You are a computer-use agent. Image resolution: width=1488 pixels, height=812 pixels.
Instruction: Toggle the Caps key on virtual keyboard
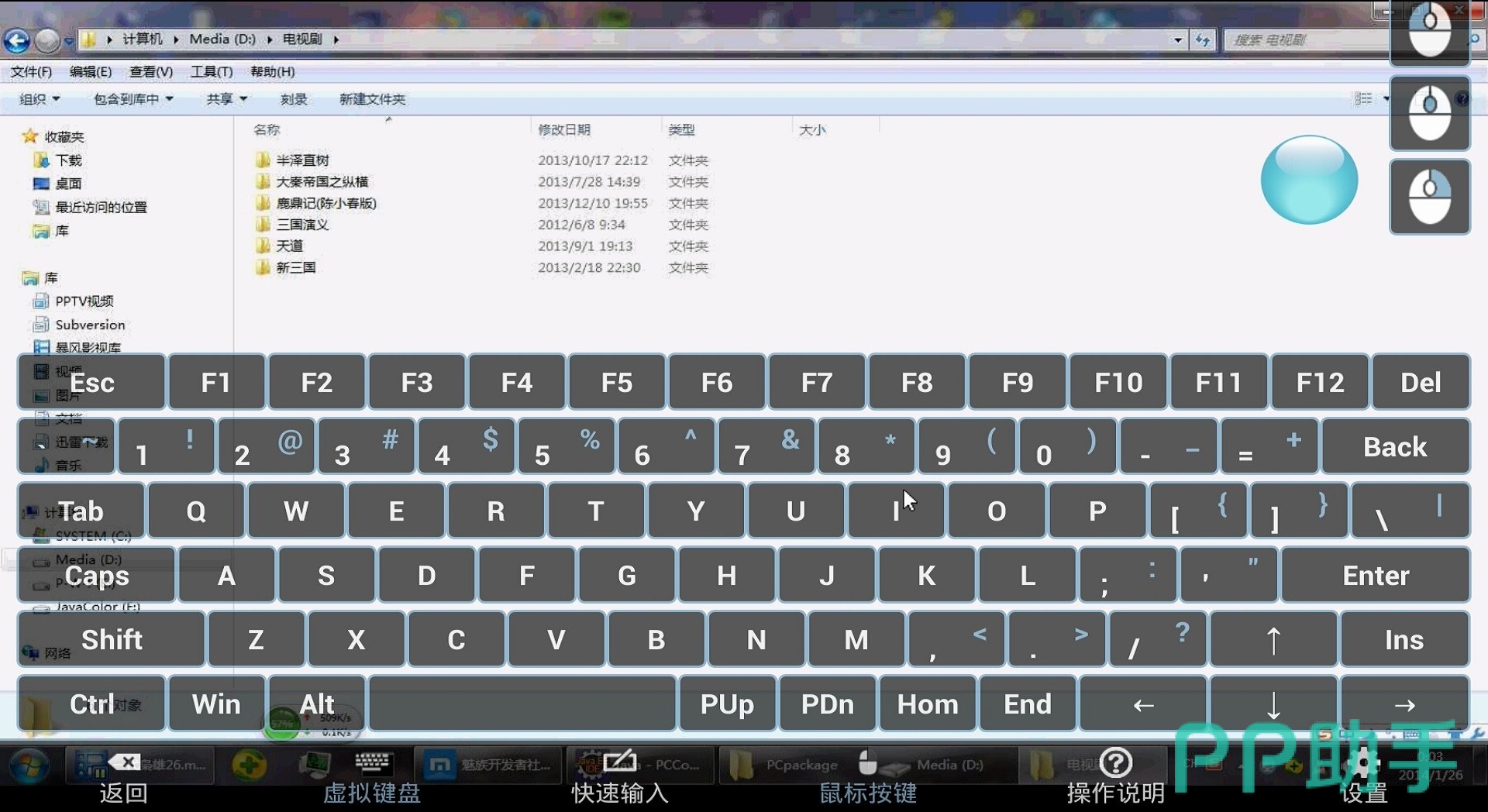tap(96, 576)
